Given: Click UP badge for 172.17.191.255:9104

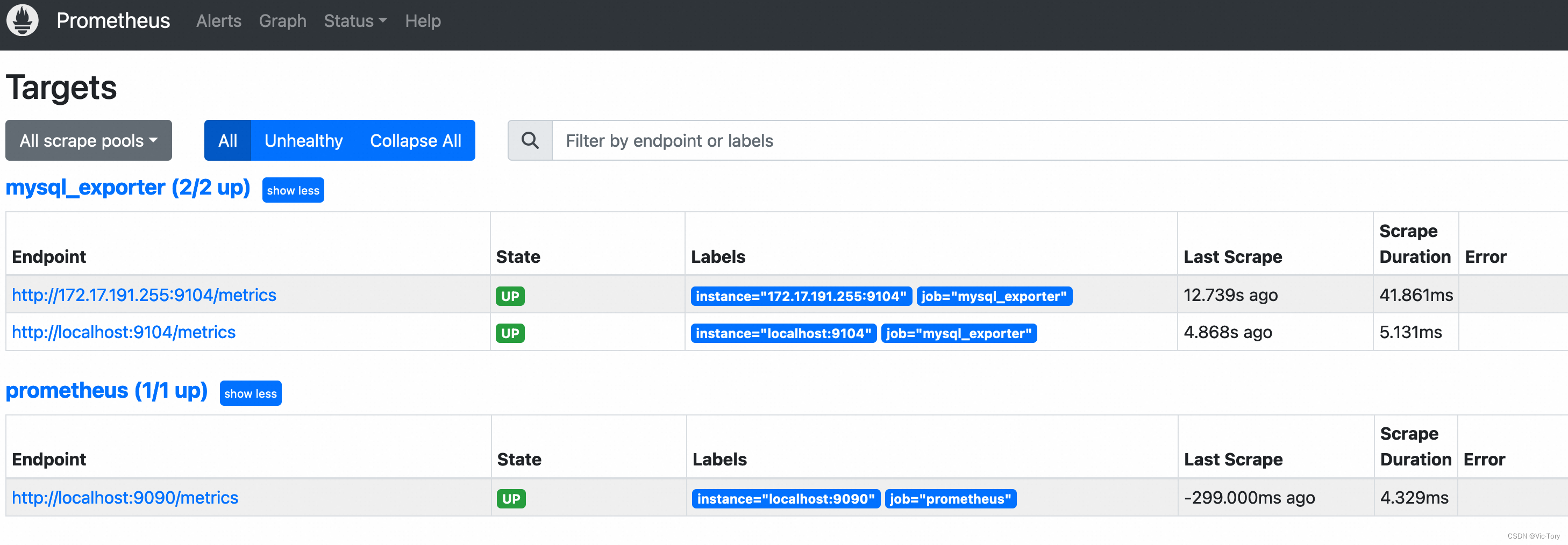Looking at the screenshot, I should 510,296.
